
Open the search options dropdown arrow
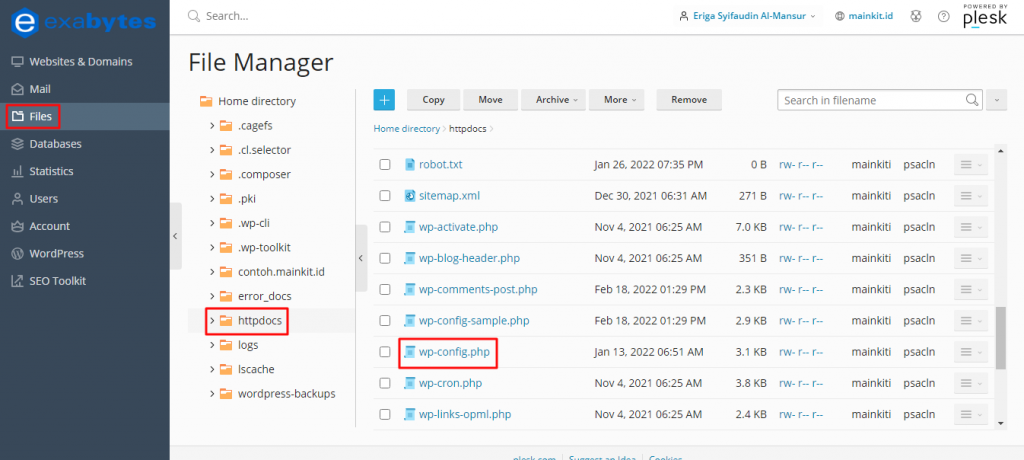coord(996,100)
